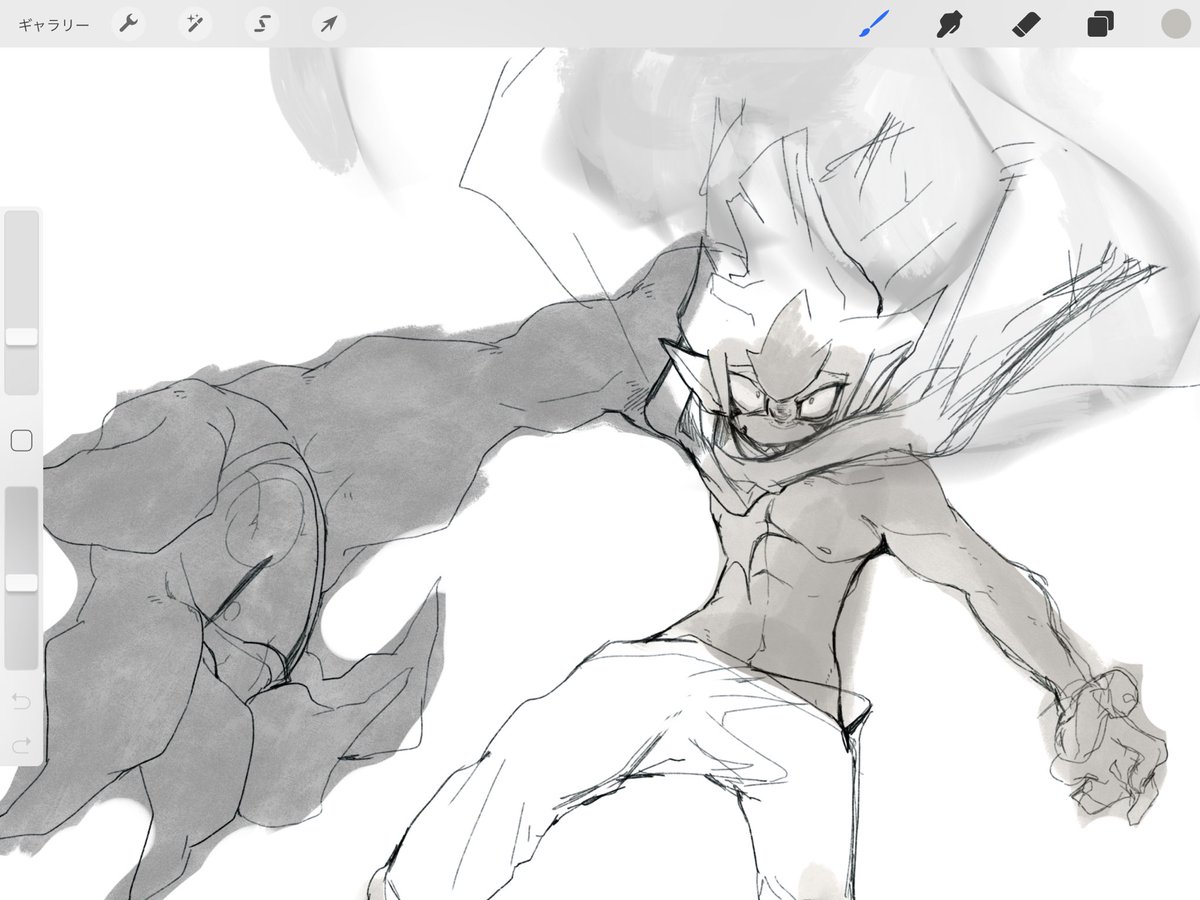1200x900 pixels.
Task: Activate the Selection S-shaped tool
Action: pos(261,24)
